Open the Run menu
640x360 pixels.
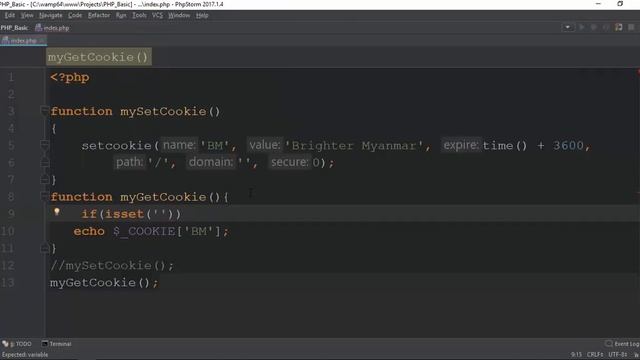coord(121,15)
